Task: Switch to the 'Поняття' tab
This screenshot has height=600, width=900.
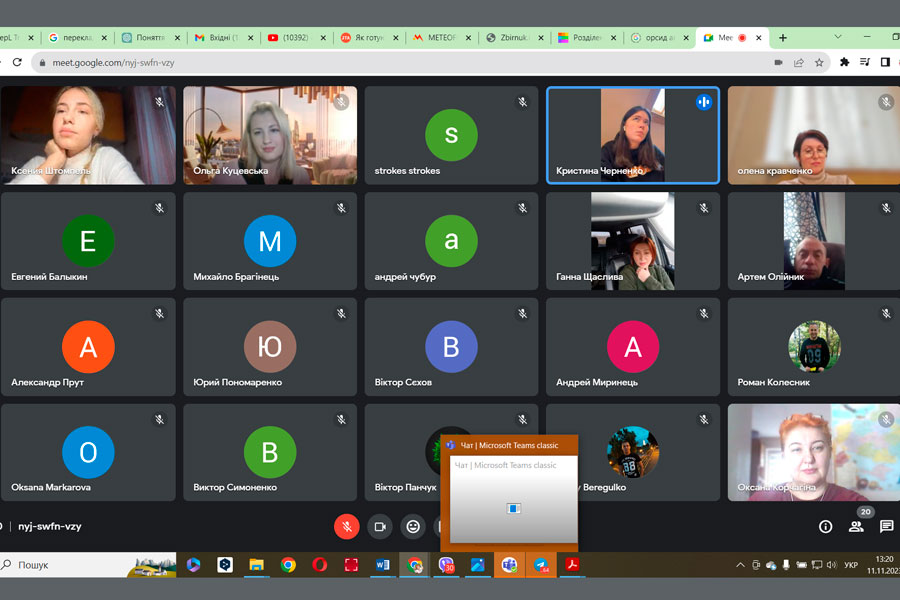Action: tap(150, 38)
